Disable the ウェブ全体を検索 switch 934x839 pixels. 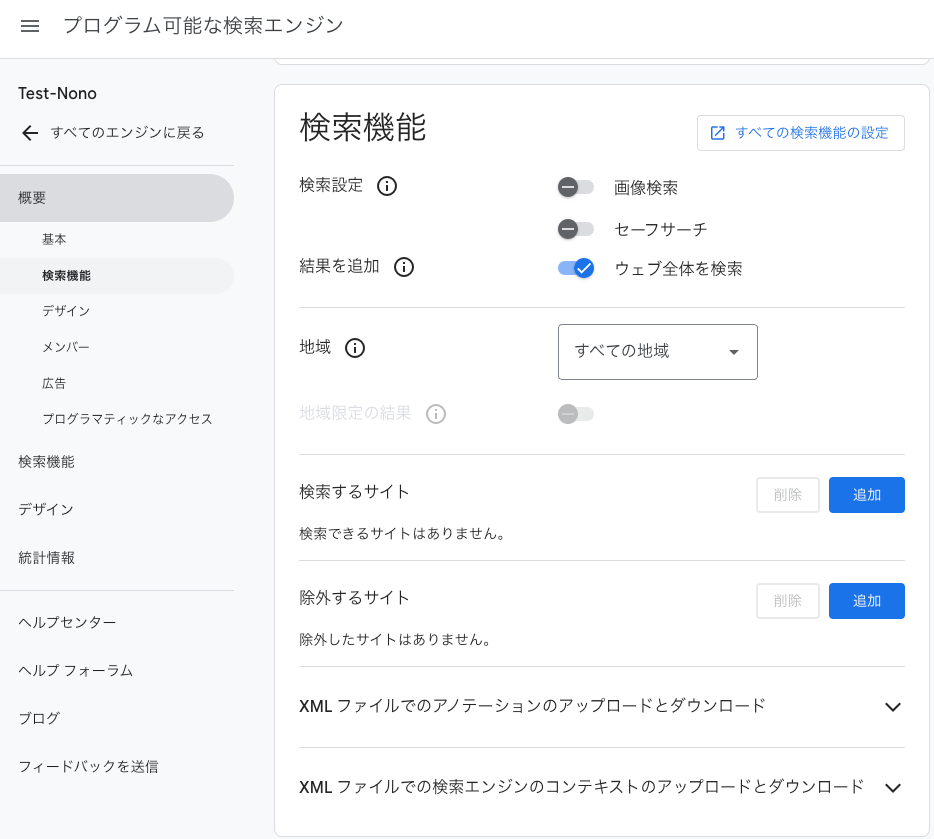[x=575, y=268]
